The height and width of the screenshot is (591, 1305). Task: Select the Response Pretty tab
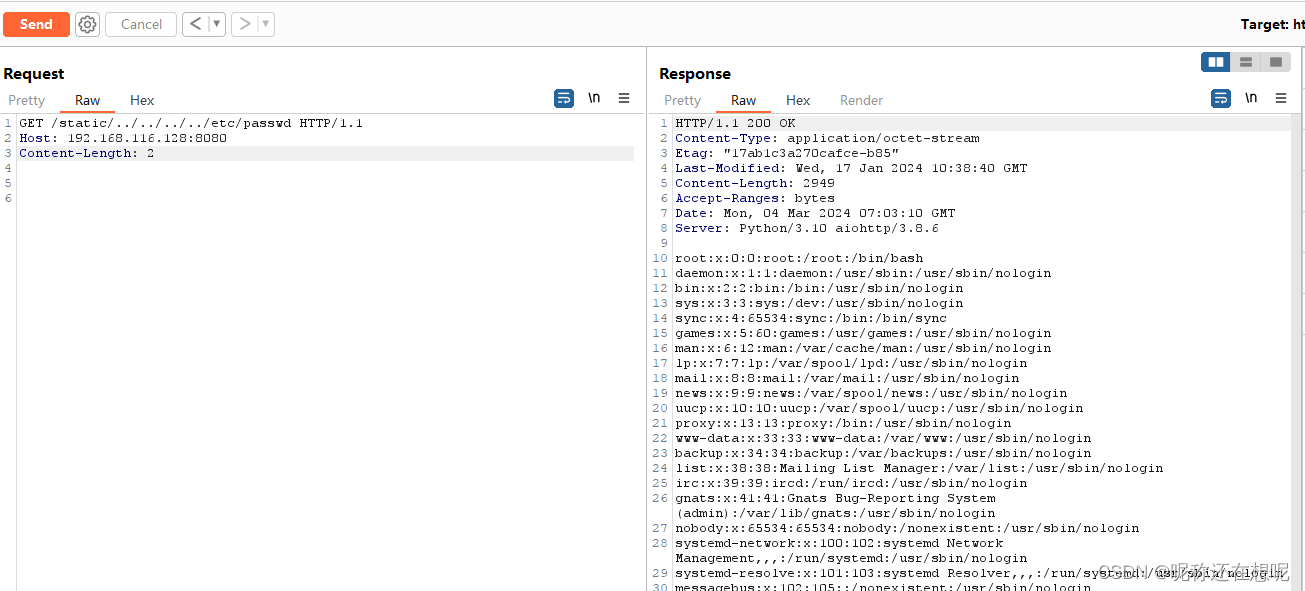point(683,100)
